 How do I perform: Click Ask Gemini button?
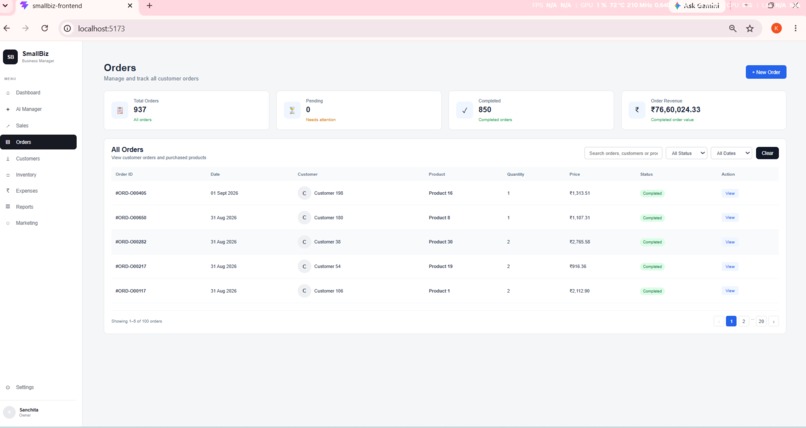697,6
